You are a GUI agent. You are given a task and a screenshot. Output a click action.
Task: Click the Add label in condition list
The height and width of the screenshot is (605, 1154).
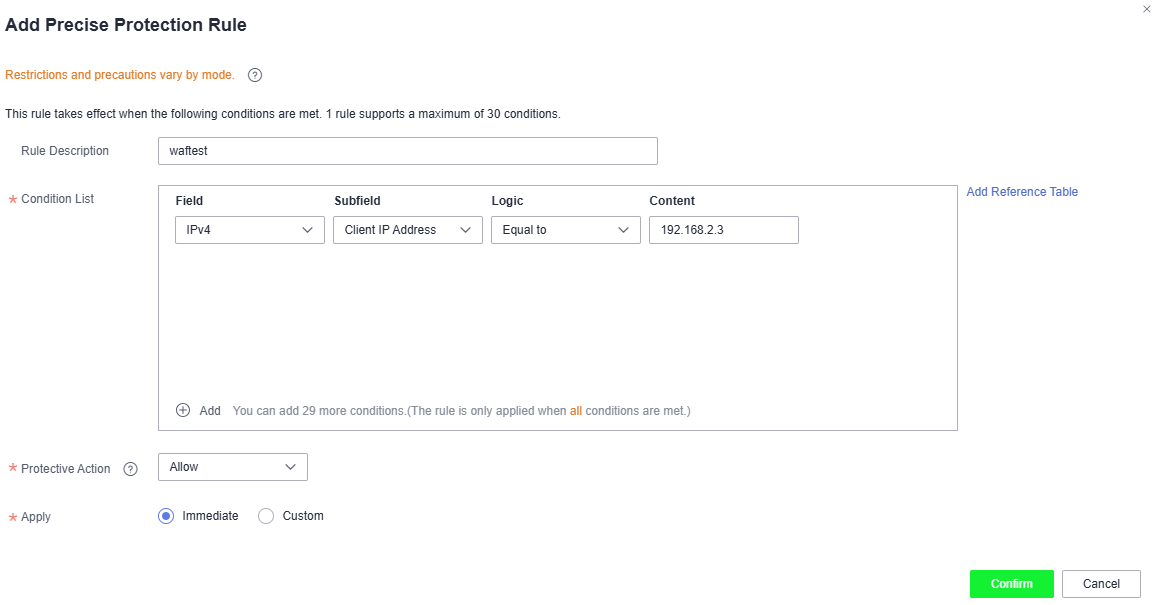[x=210, y=411]
